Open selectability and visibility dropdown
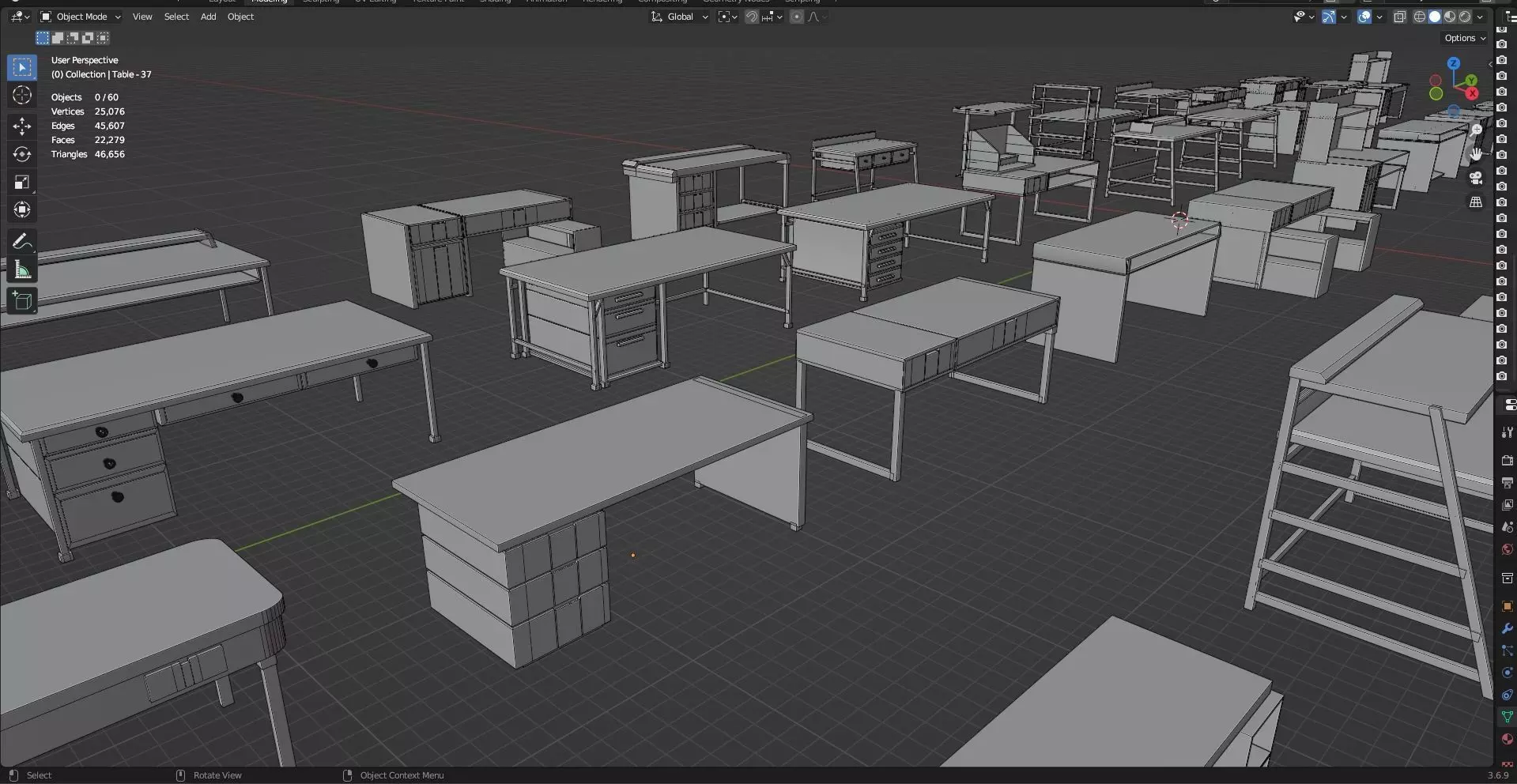 [1303, 17]
